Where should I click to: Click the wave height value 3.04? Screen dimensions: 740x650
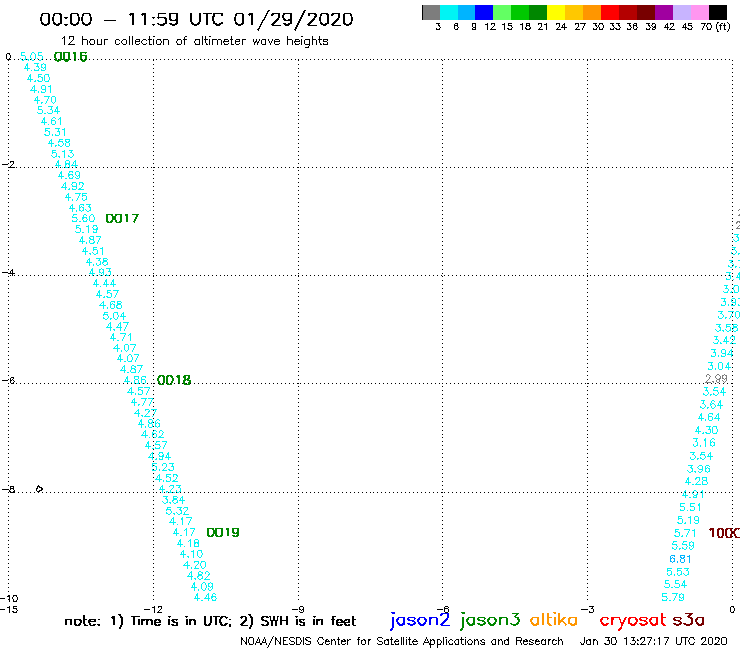click(719, 366)
